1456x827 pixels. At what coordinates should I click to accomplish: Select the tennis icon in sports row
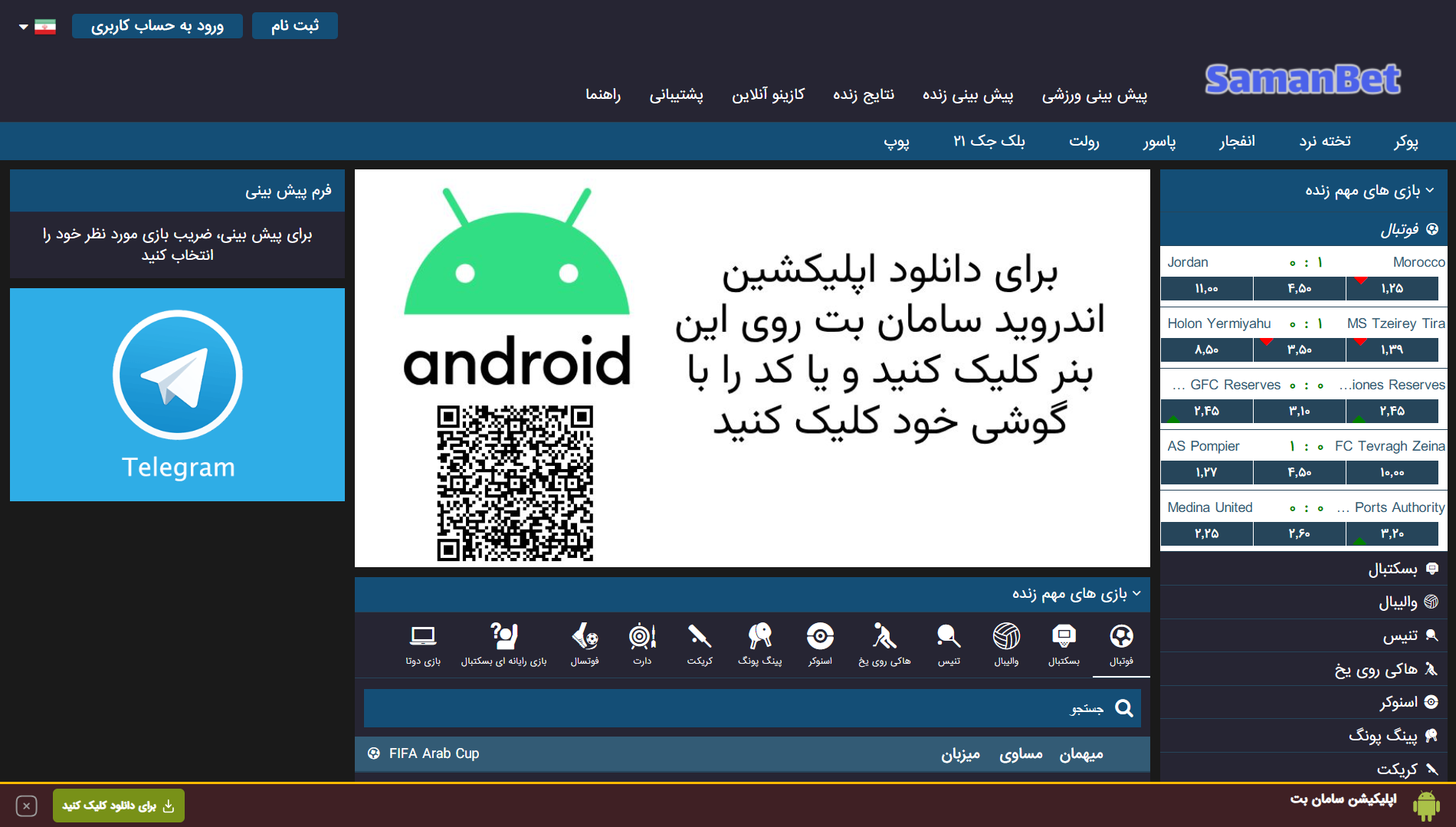(949, 636)
